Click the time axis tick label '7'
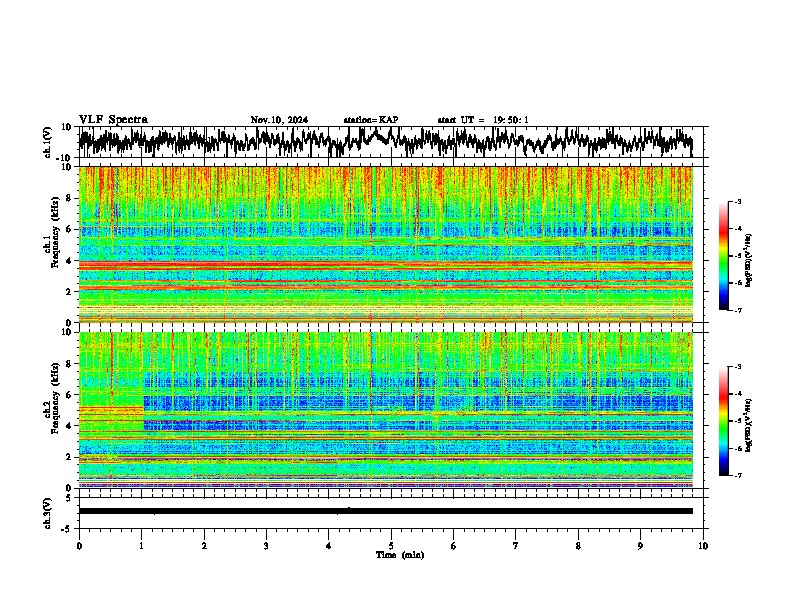792x612 pixels. [516, 546]
